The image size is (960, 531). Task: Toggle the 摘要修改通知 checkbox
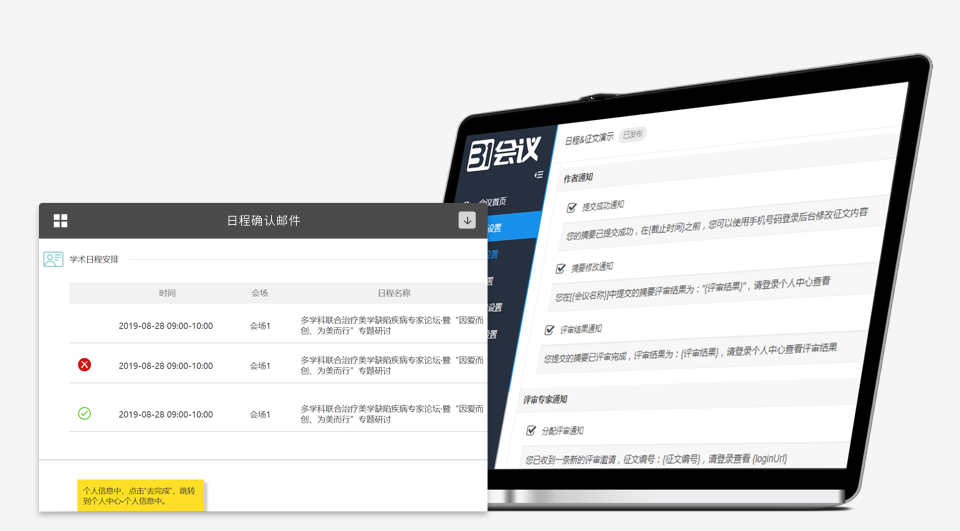click(560, 268)
